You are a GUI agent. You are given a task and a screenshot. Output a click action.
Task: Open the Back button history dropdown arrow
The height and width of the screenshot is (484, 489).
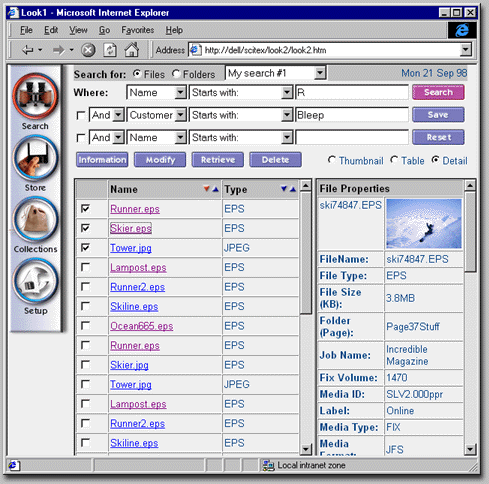click(x=40, y=50)
